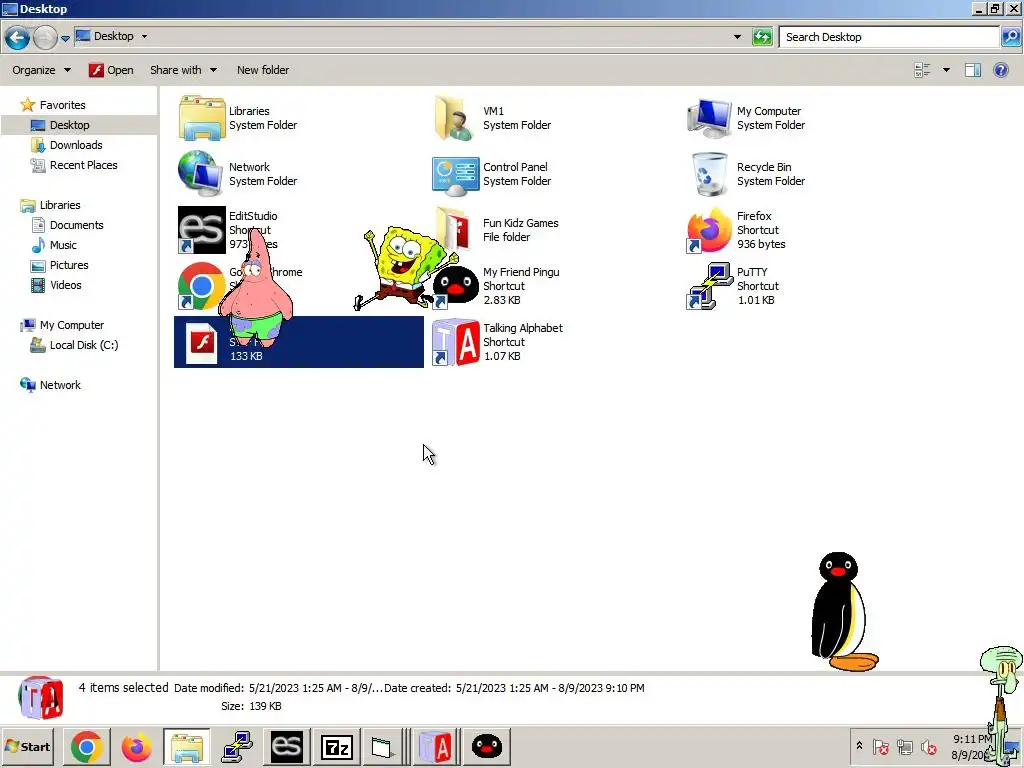Select the Control Panel icon
The image size is (1024, 768).
click(455, 175)
